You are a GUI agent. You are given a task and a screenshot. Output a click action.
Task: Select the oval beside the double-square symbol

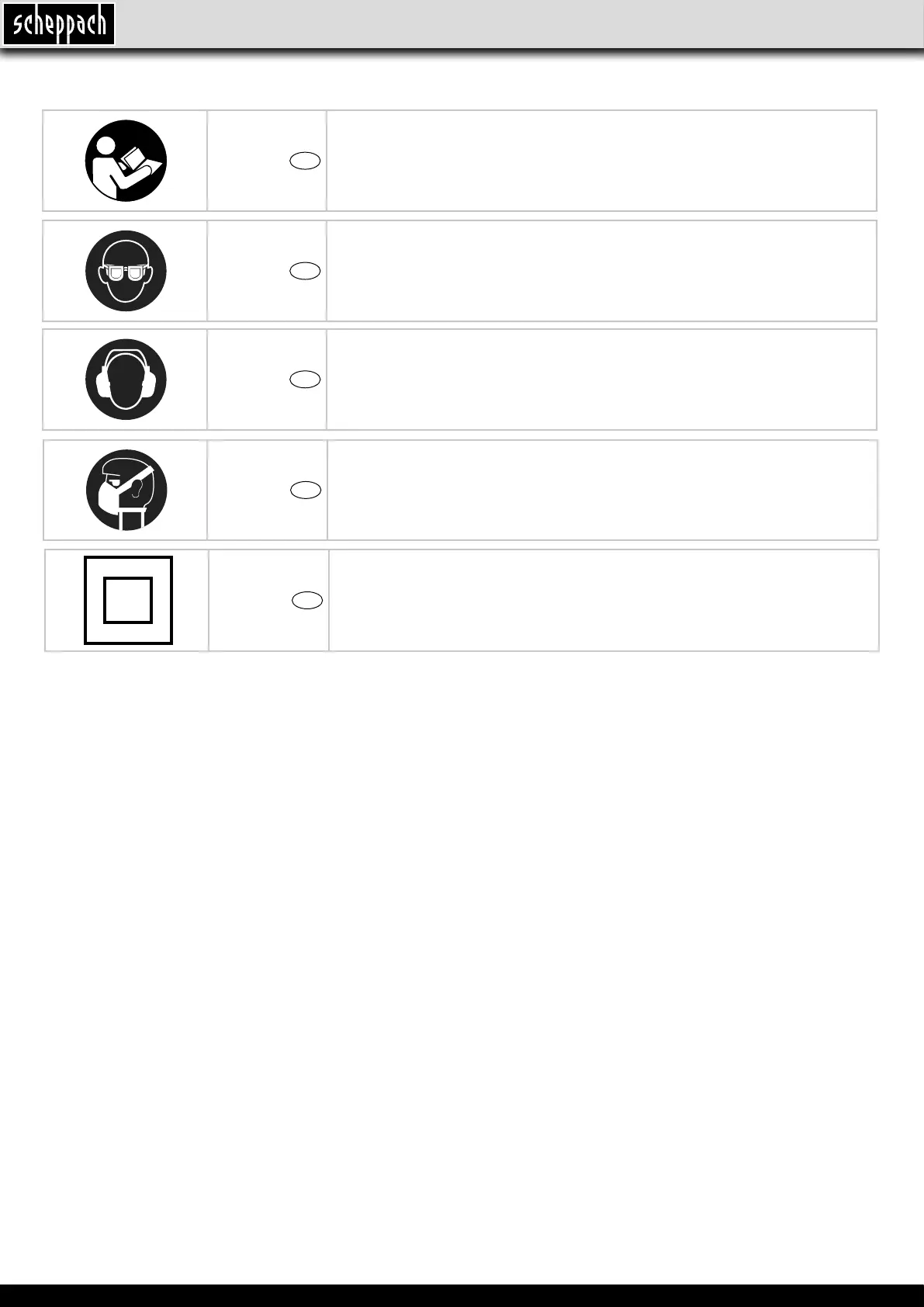(x=307, y=600)
